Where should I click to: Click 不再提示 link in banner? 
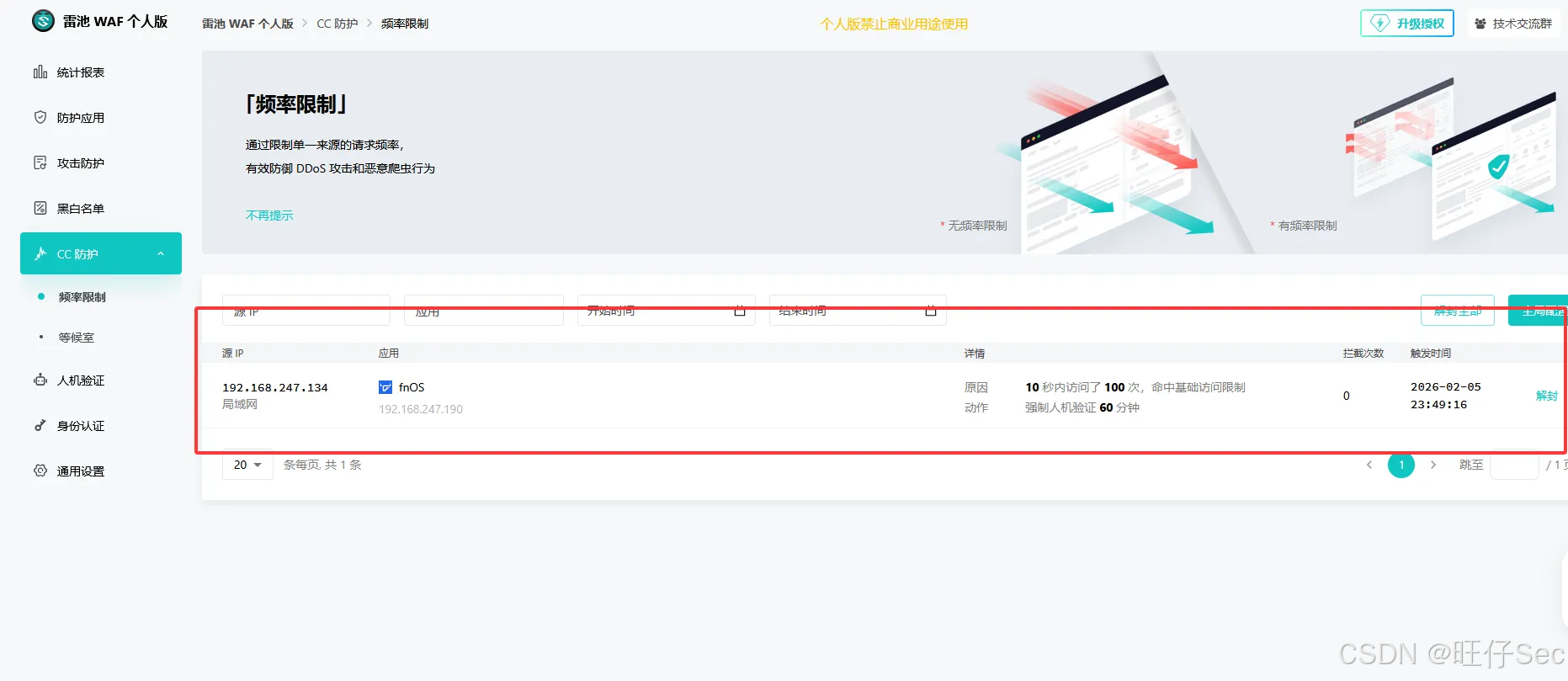pos(269,215)
